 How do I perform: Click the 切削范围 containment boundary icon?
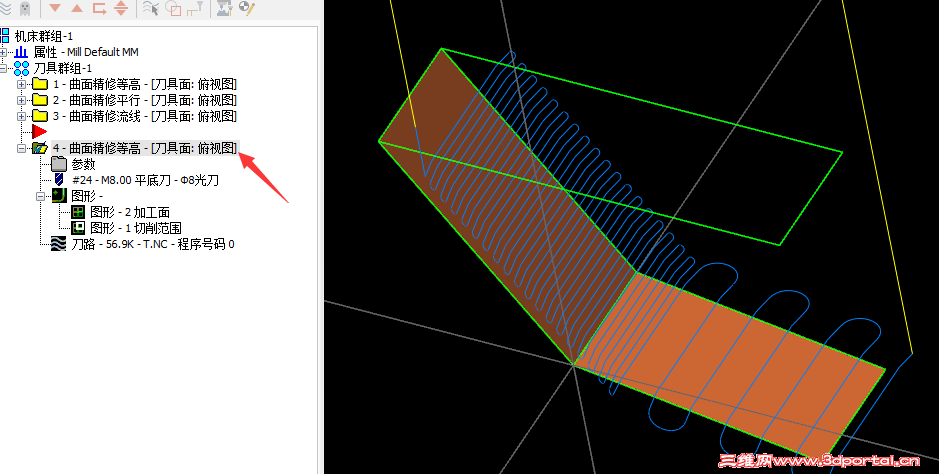78,228
